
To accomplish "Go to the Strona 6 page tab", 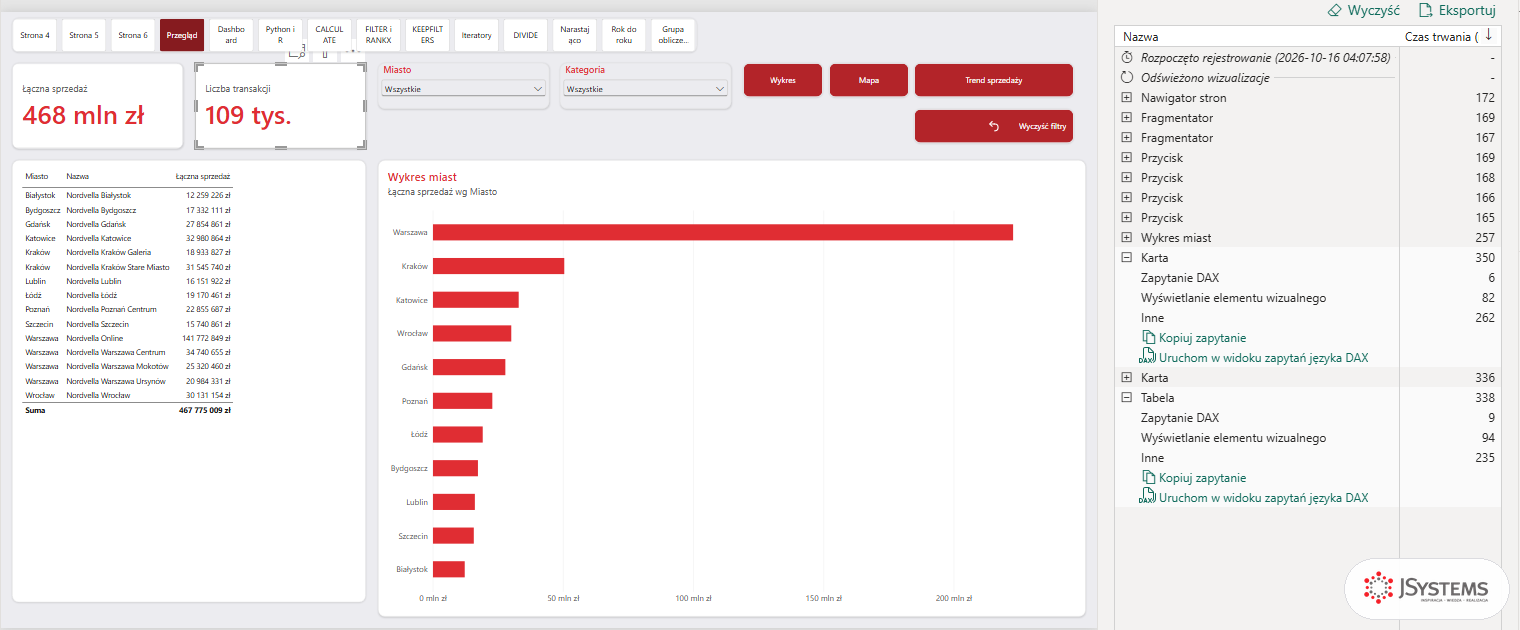I will (x=133, y=35).
